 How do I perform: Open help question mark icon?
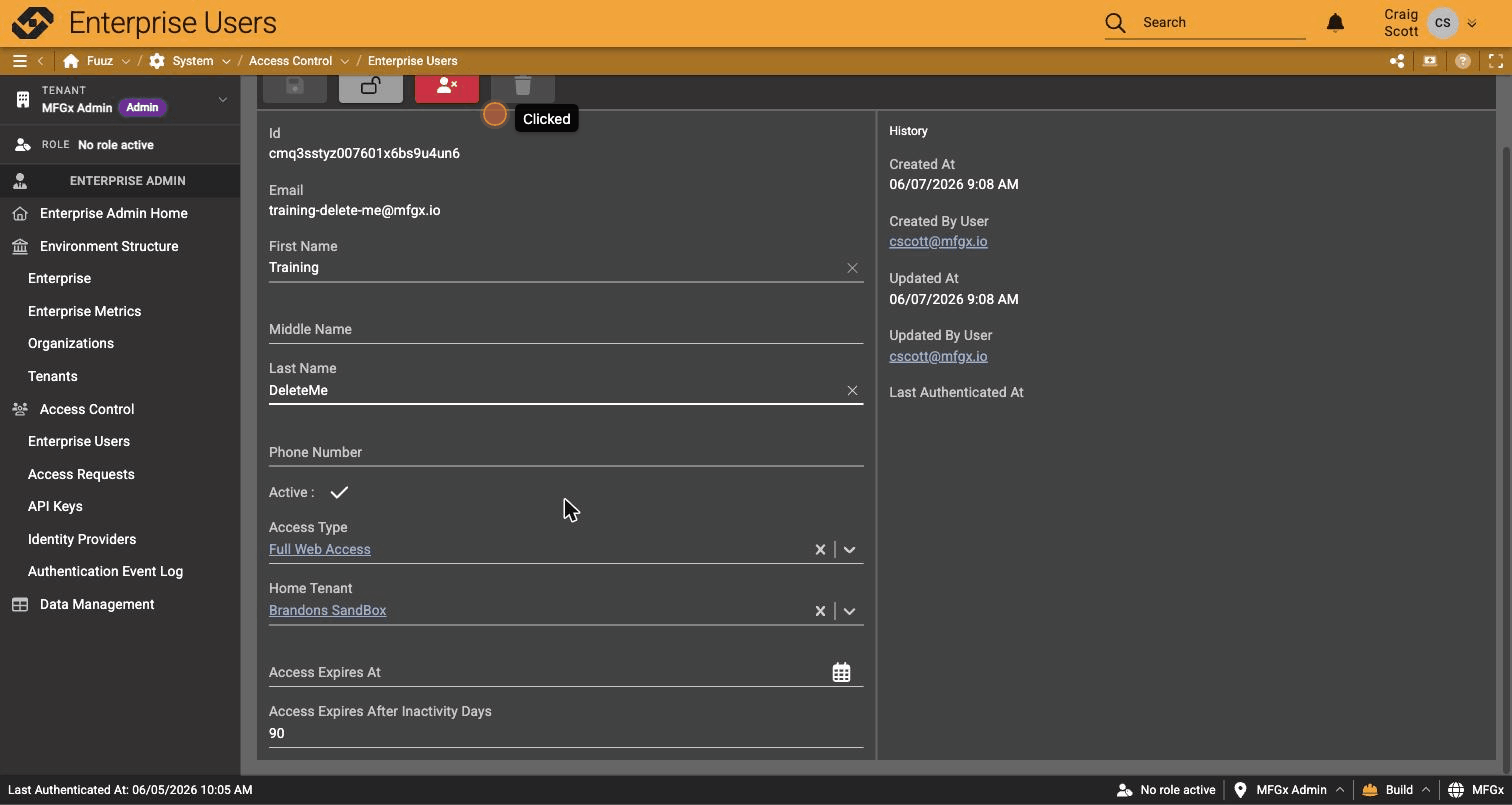(x=1463, y=61)
